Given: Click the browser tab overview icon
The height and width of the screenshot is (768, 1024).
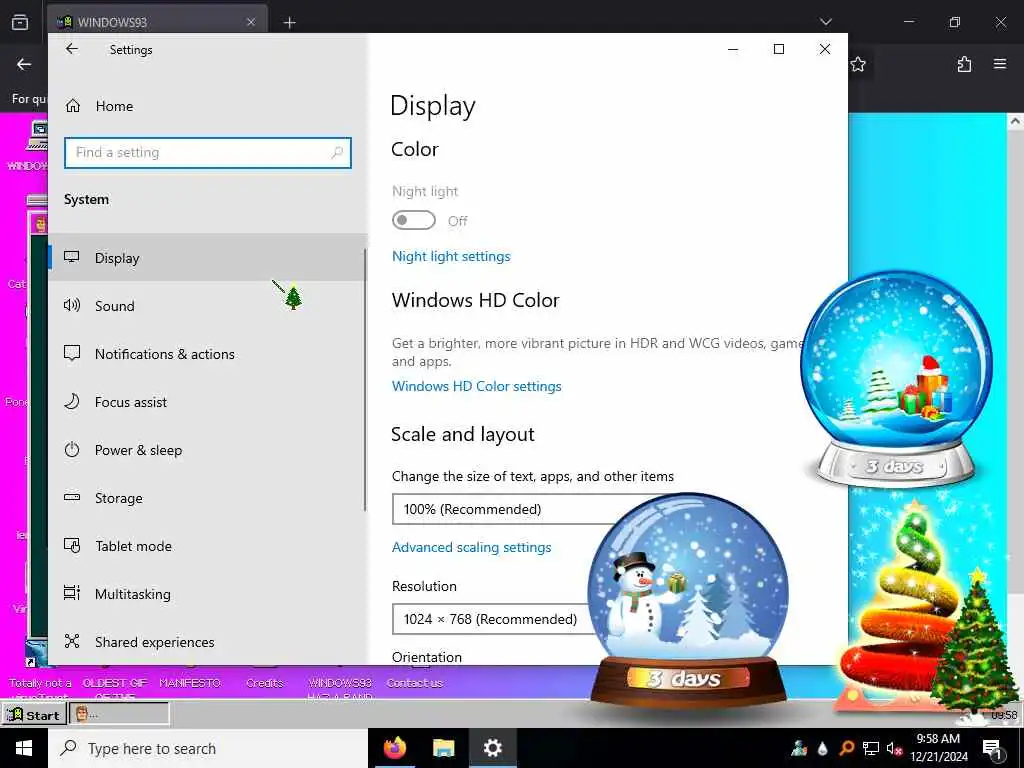Looking at the screenshot, I should click(20, 22).
